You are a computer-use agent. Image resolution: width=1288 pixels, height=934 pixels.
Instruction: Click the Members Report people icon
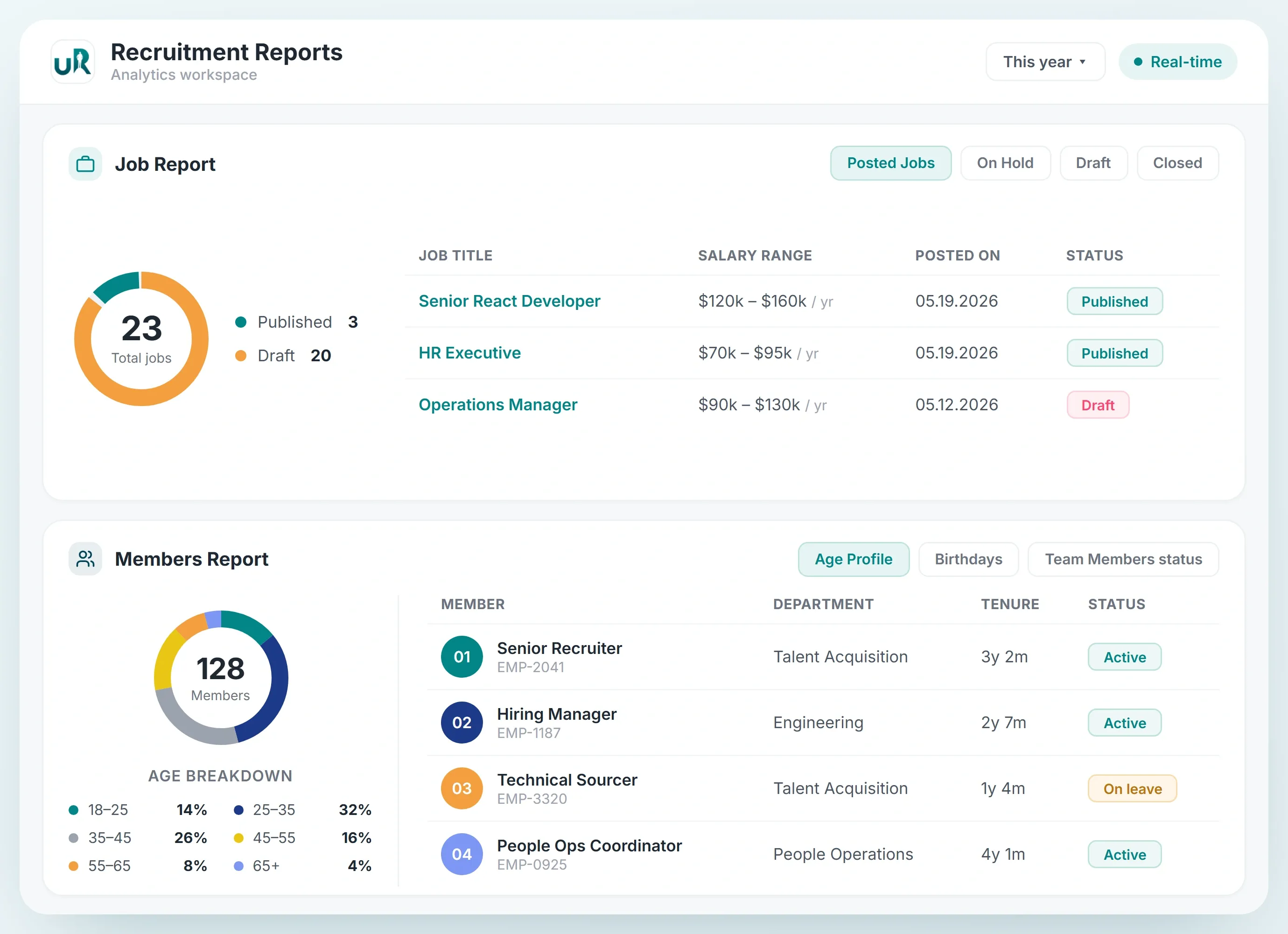85,559
